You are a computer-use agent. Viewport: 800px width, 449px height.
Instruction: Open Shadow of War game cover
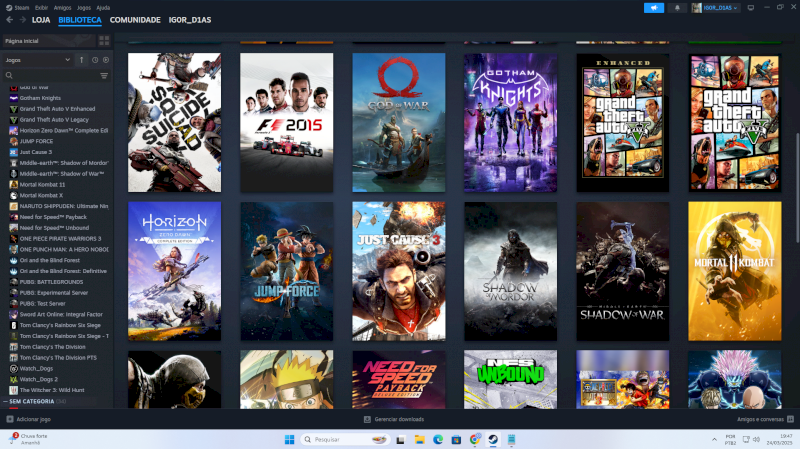point(622,271)
